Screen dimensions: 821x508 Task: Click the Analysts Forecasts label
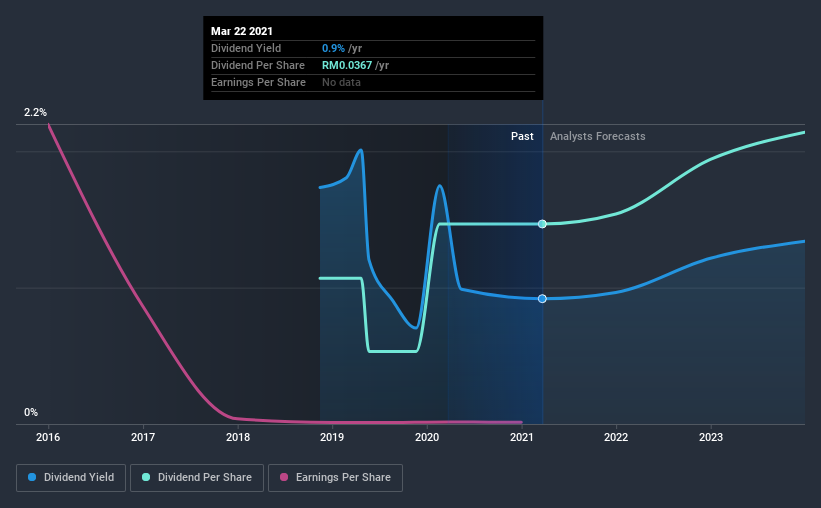(x=597, y=136)
